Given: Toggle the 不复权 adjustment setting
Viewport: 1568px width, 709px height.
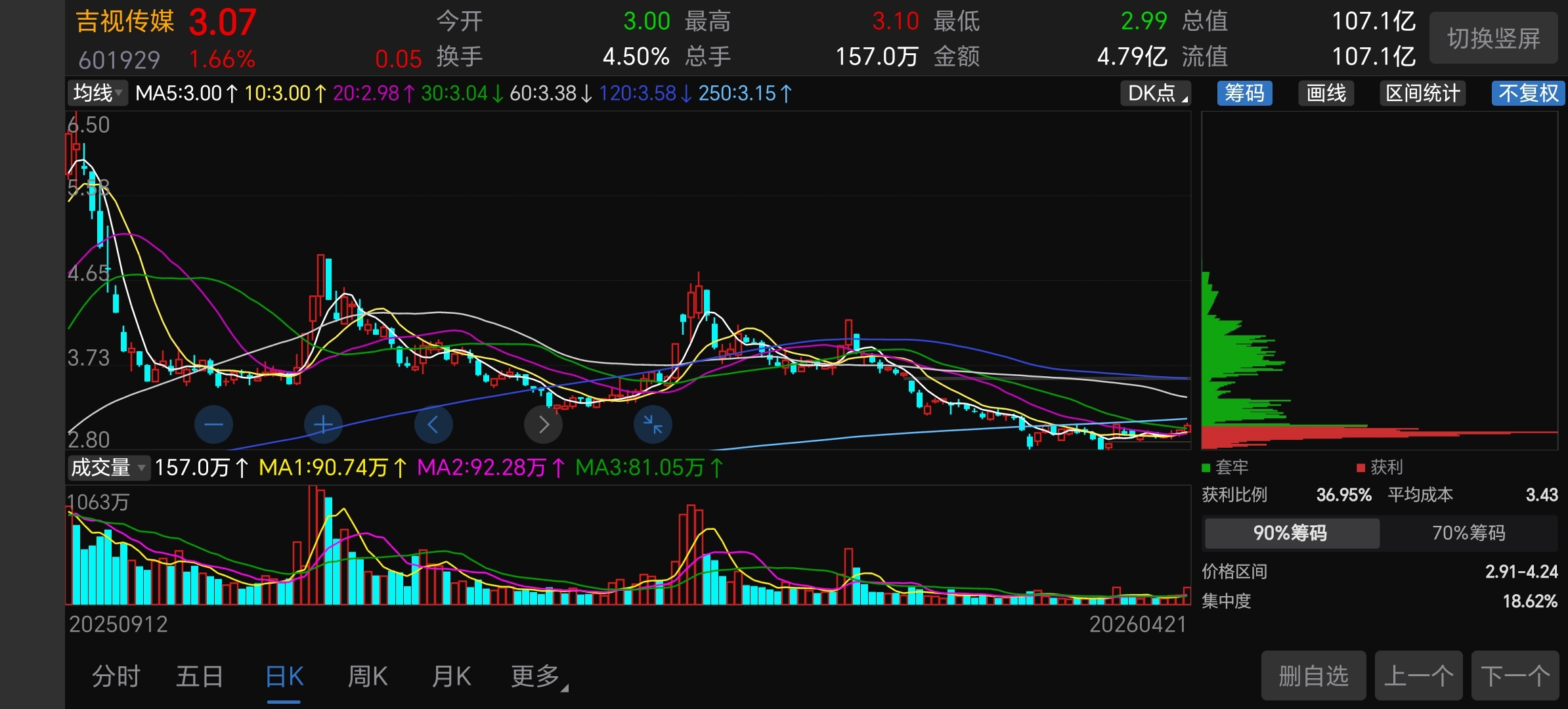Looking at the screenshot, I should [x=1528, y=93].
